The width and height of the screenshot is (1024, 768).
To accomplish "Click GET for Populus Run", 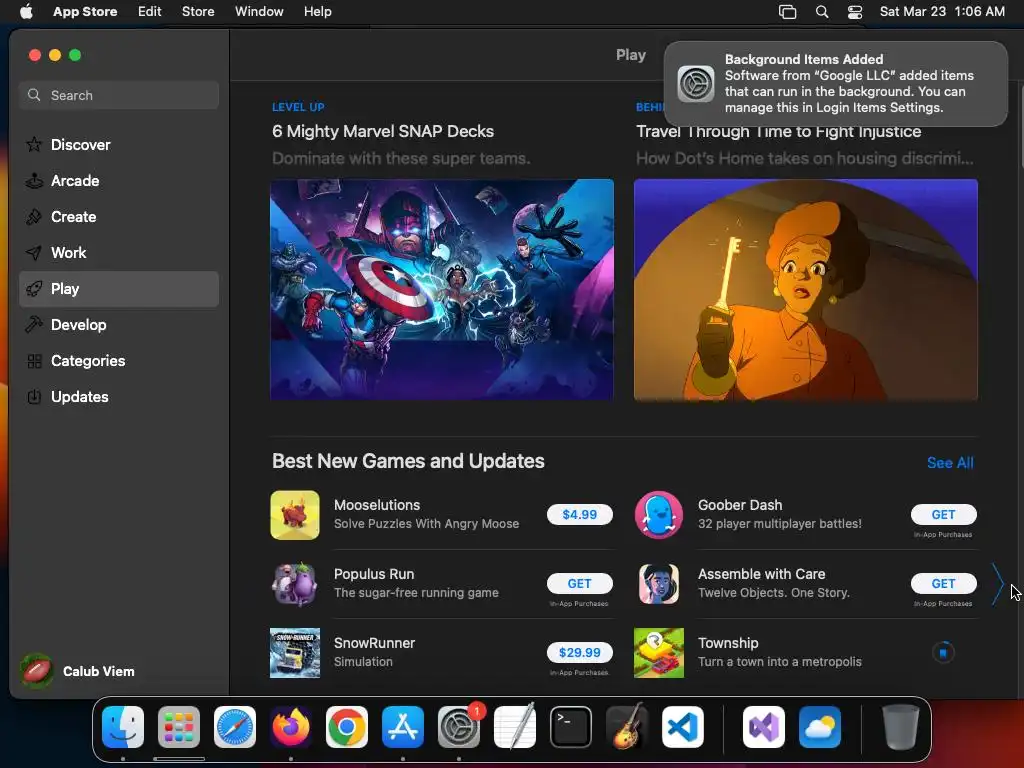I will (580, 583).
